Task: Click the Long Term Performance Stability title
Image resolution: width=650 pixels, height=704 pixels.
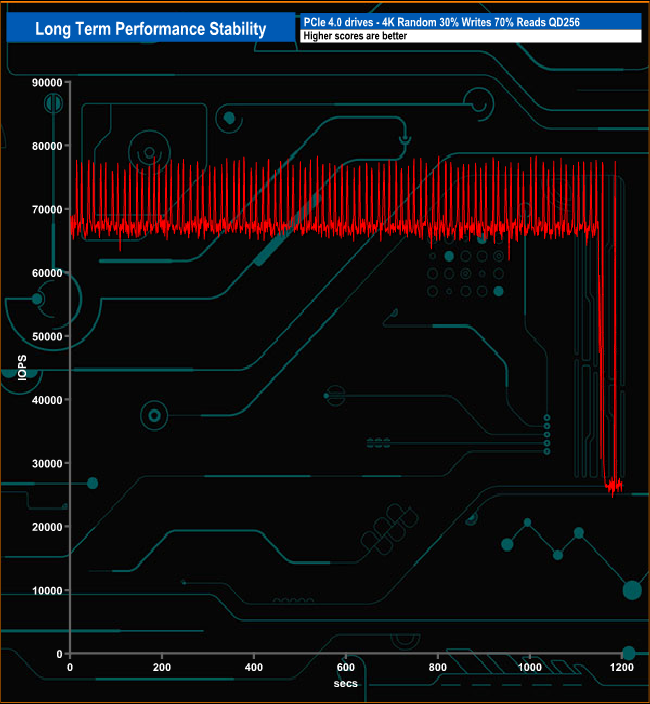Action: (x=150, y=29)
